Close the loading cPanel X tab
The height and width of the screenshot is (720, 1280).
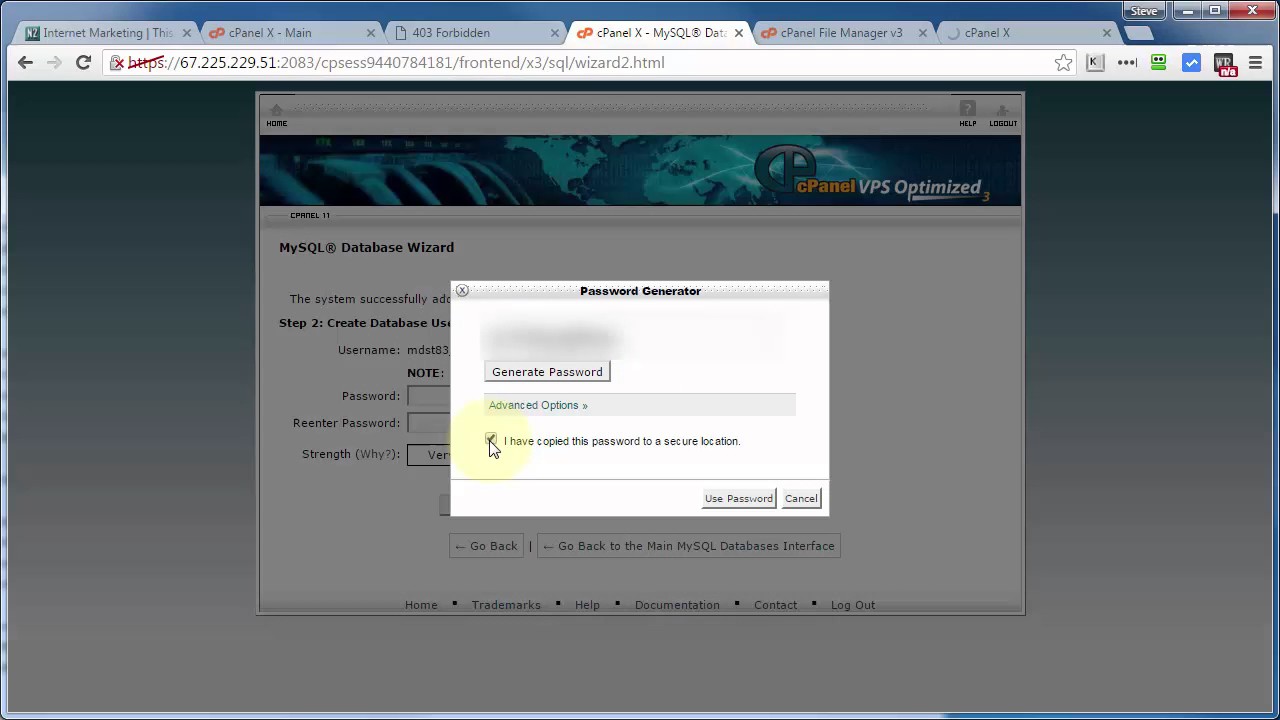click(x=1106, y=33)
